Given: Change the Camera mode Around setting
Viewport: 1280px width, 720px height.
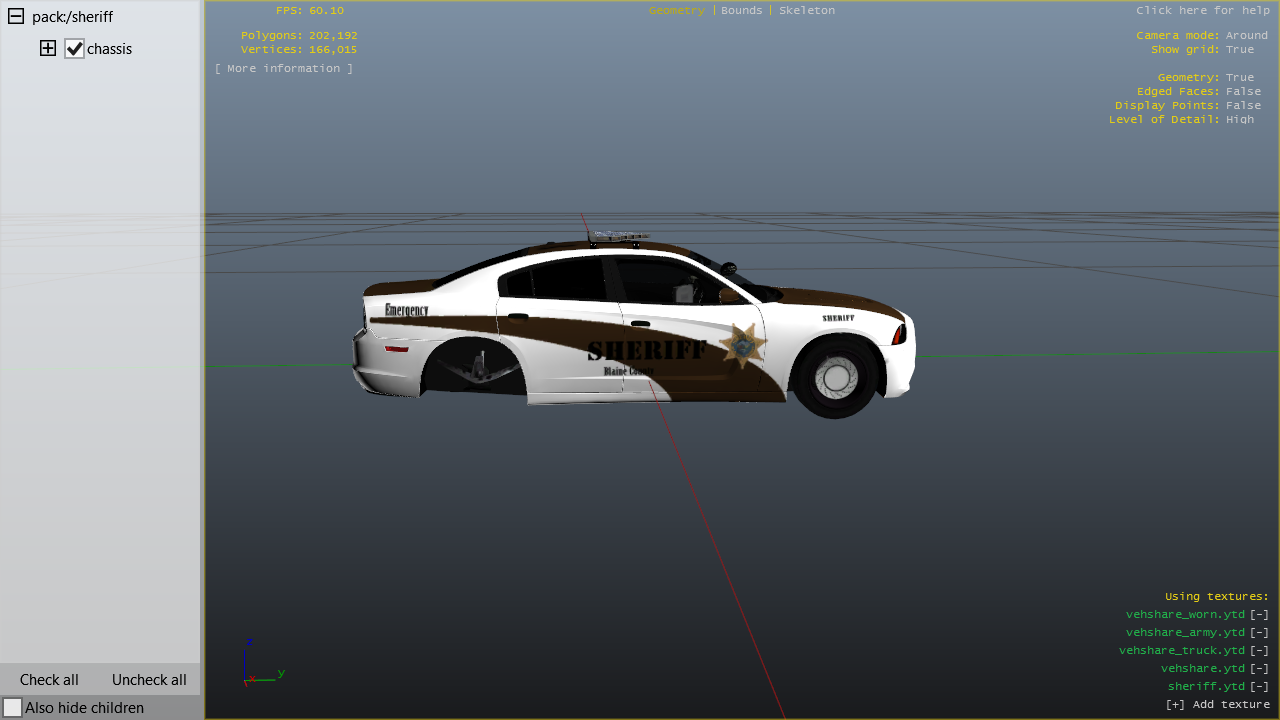Looking at the screenshot, I should [1246, 35].
